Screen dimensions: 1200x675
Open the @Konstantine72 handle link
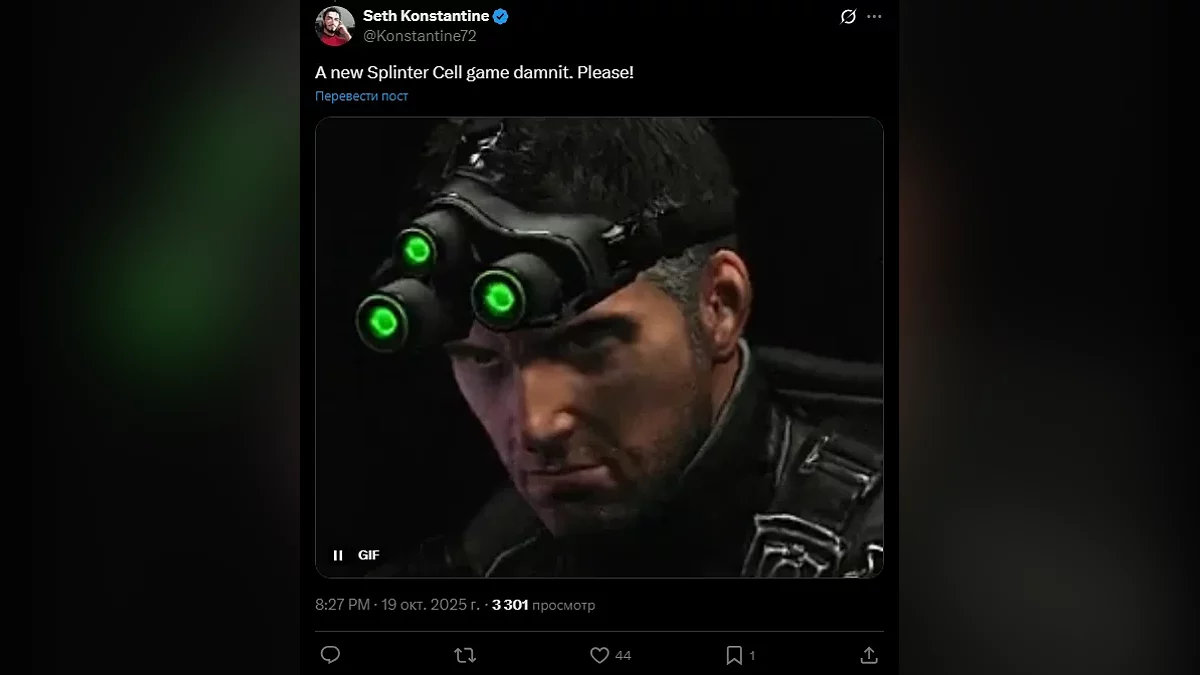pyautogui.click(x=419, y=36)
